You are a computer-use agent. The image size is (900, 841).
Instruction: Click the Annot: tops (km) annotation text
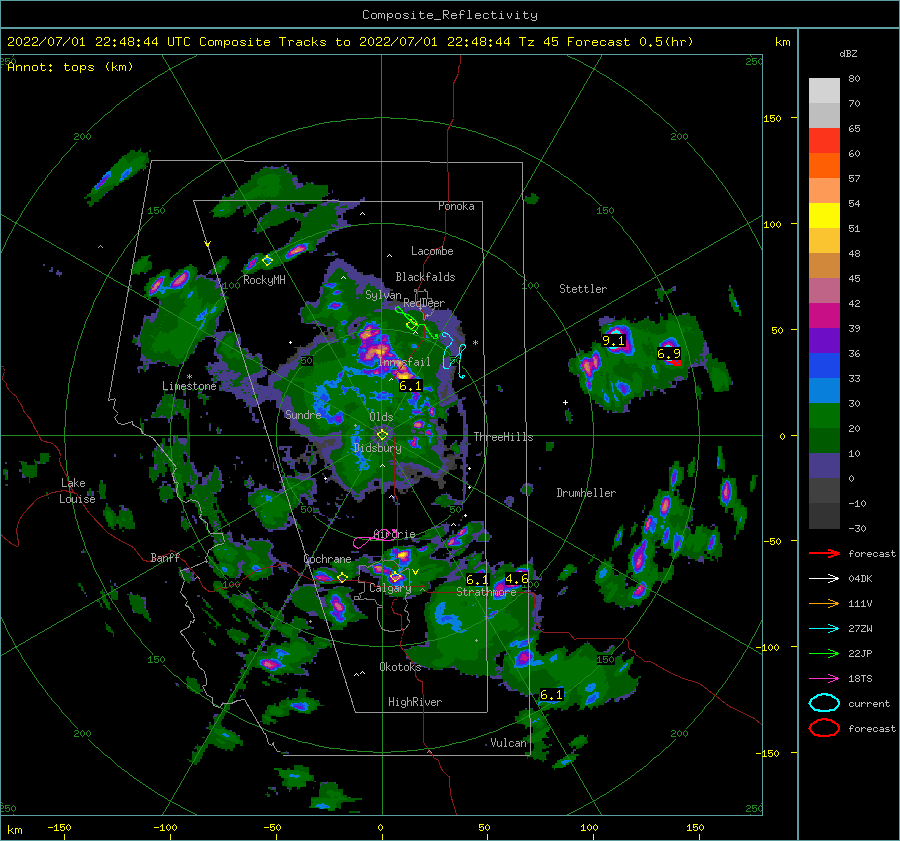(71, 67)
